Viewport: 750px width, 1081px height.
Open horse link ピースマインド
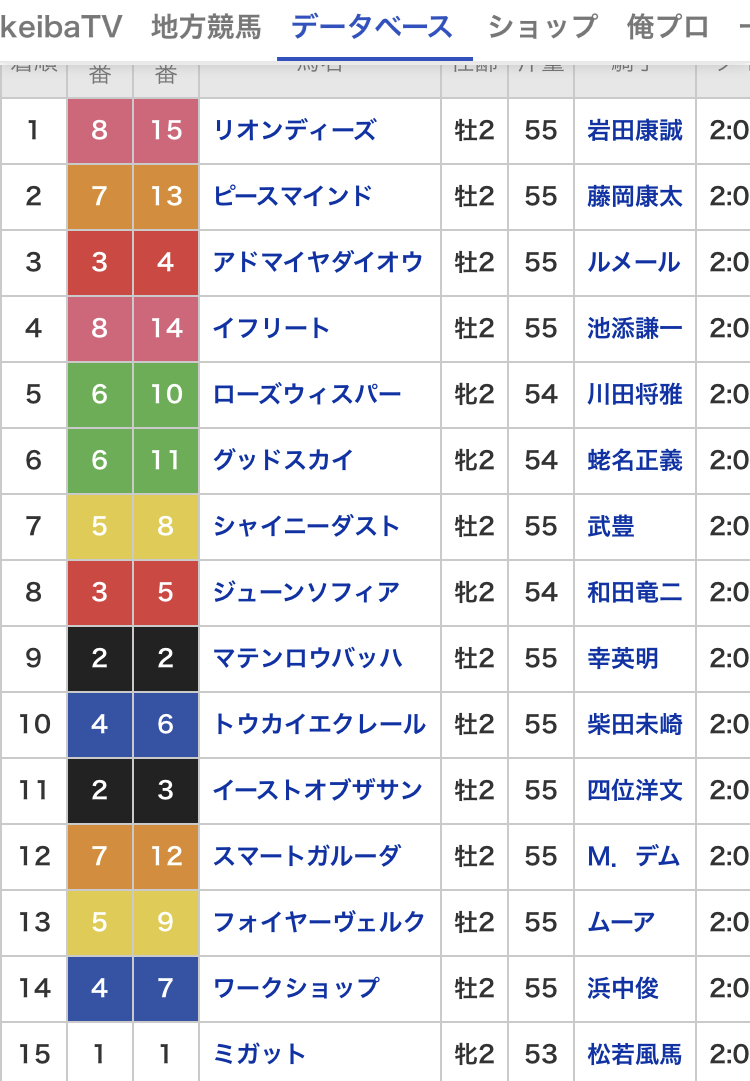[x=292, y=196]
